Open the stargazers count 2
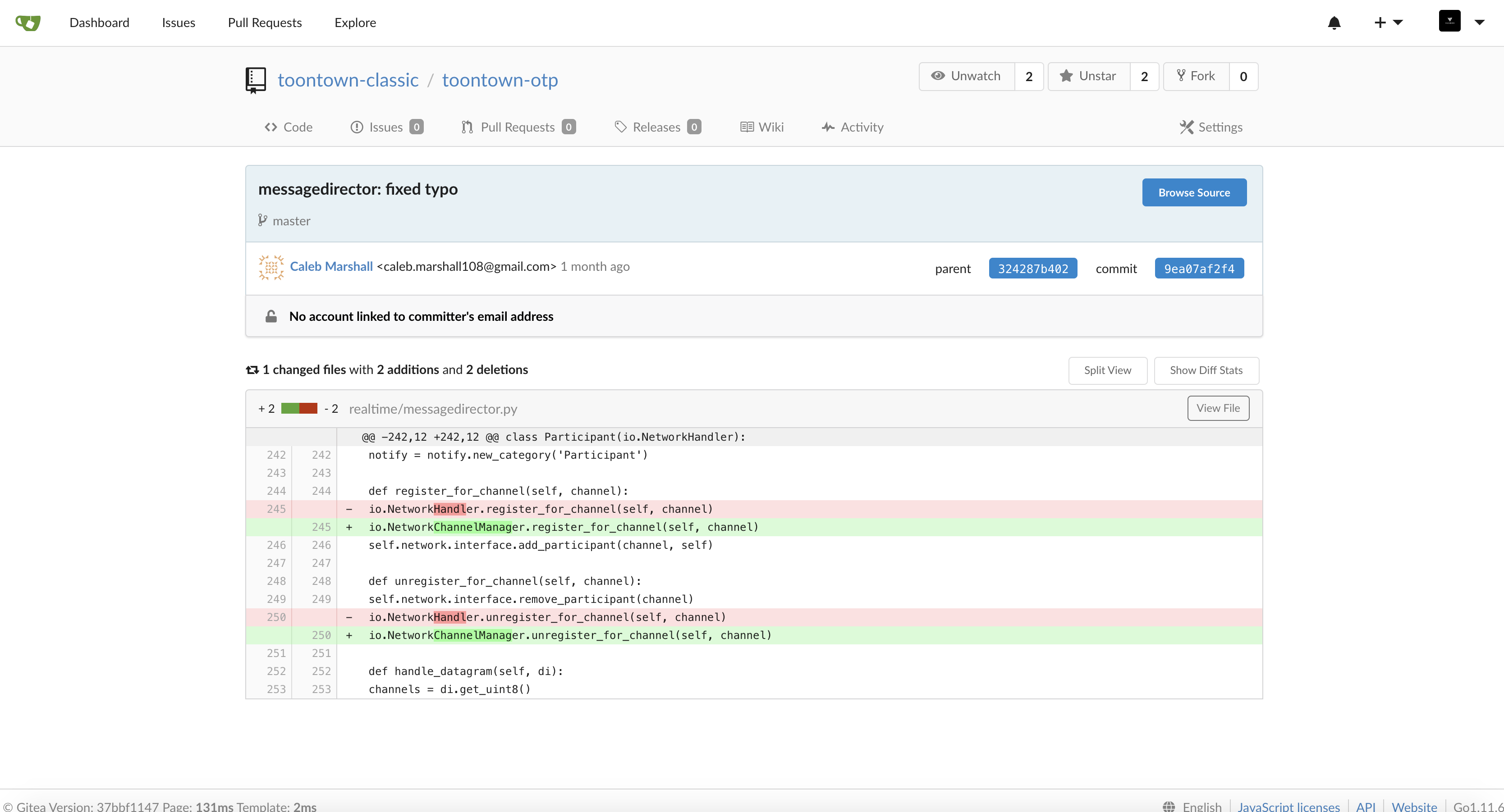Image resolution: width=1504 pixels, height=812 pixels. pos(1144,77)
